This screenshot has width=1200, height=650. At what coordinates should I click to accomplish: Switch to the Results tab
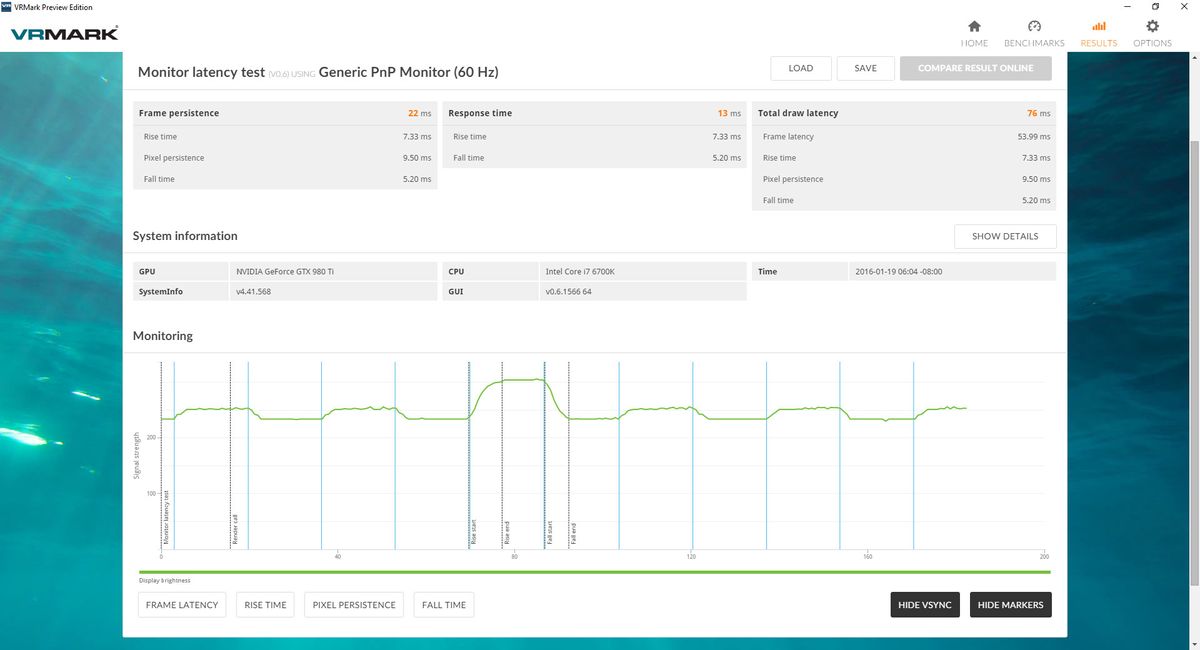coord(1098,35)
